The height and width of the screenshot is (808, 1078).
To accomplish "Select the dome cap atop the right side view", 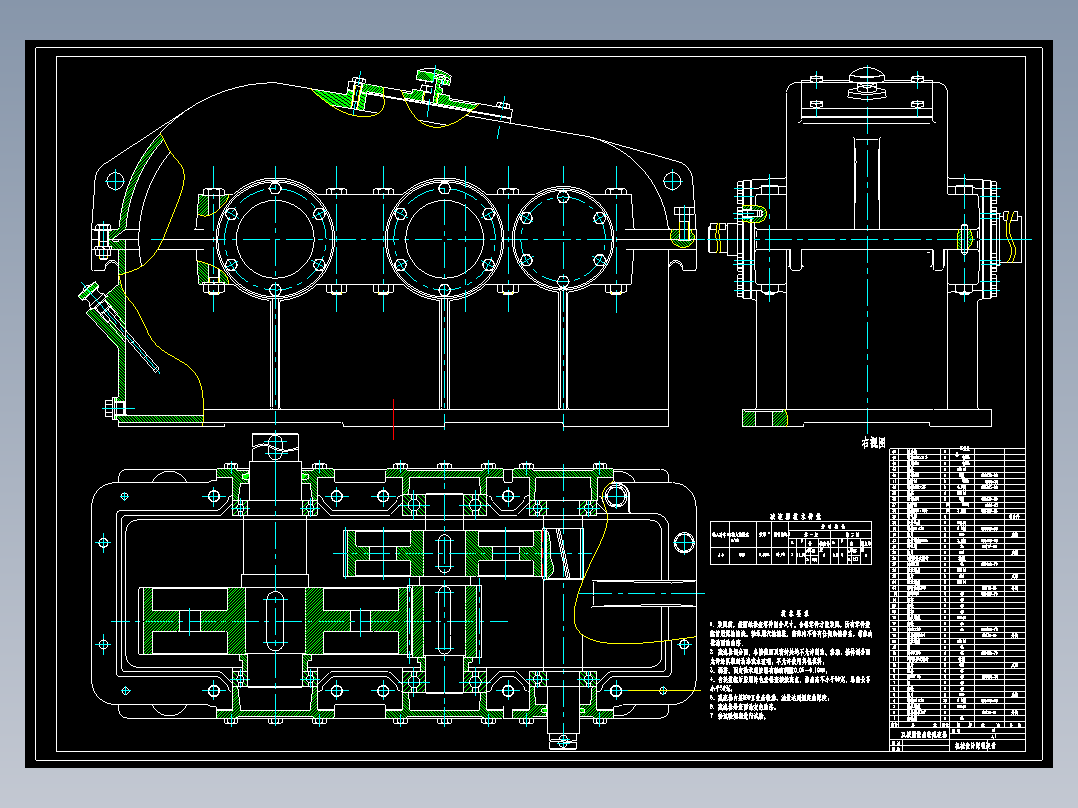I will (x=868, y=76).
